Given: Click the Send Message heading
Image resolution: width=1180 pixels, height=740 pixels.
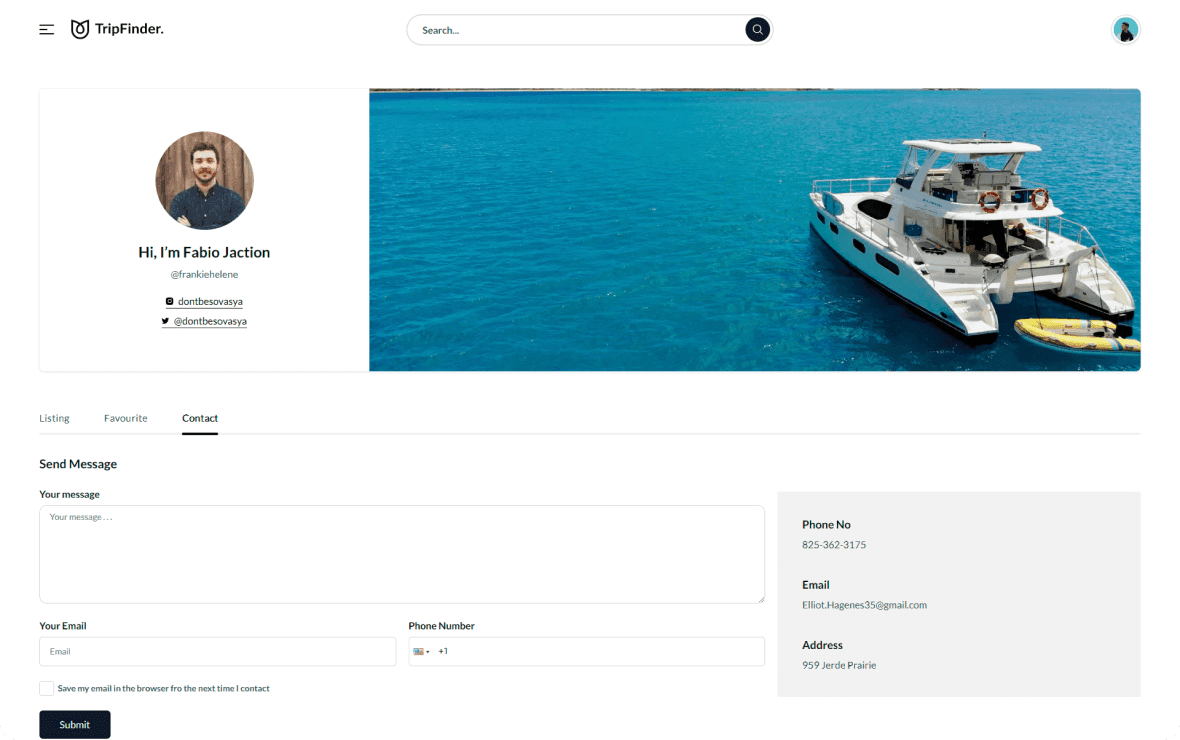Looking at the screenshot, I should pos(78,464).
